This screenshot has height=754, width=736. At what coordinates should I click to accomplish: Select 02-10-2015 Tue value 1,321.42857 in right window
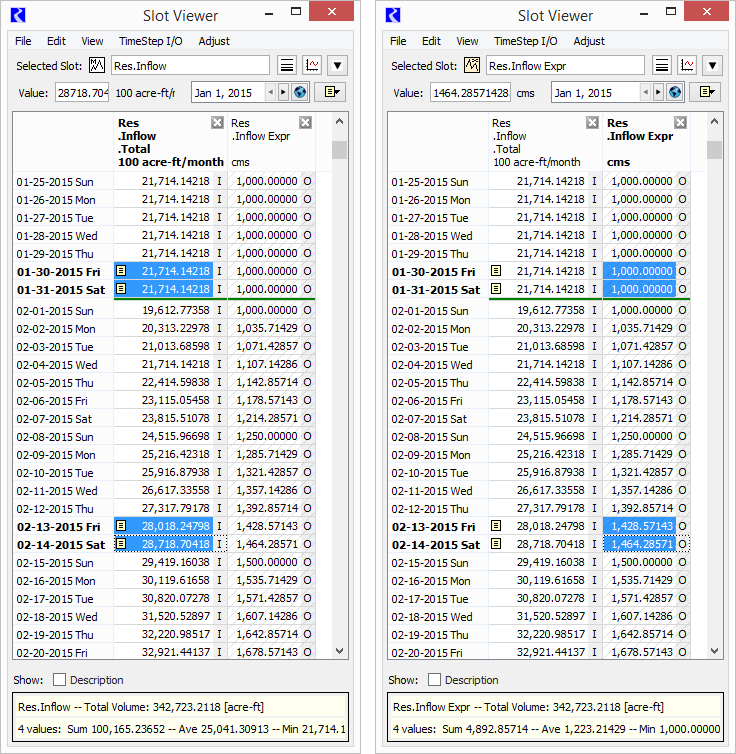(640, 472)
